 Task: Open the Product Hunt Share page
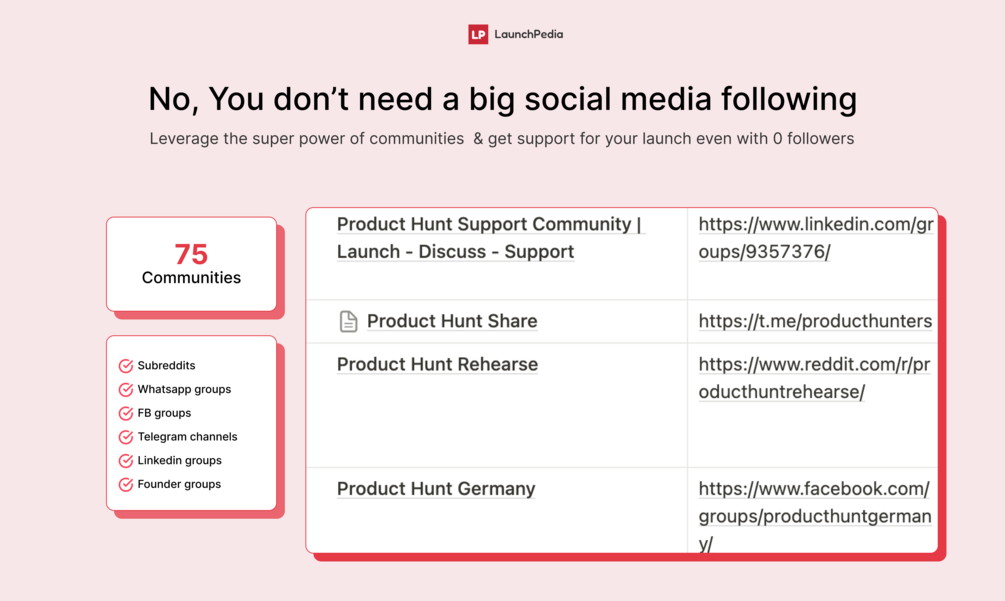(452, 321)
